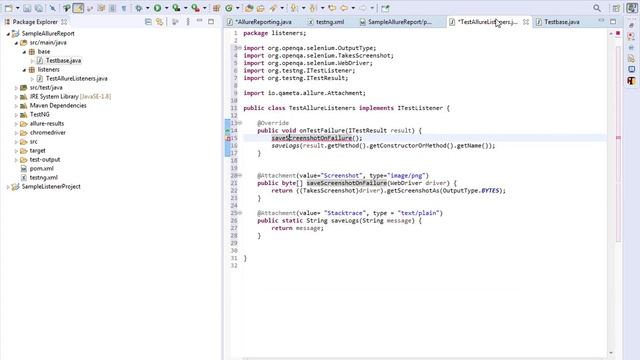The width and height of the screenshot is (640, 360).
Task: Collapse the SampleAllureReport project
Action: point(8,34)
